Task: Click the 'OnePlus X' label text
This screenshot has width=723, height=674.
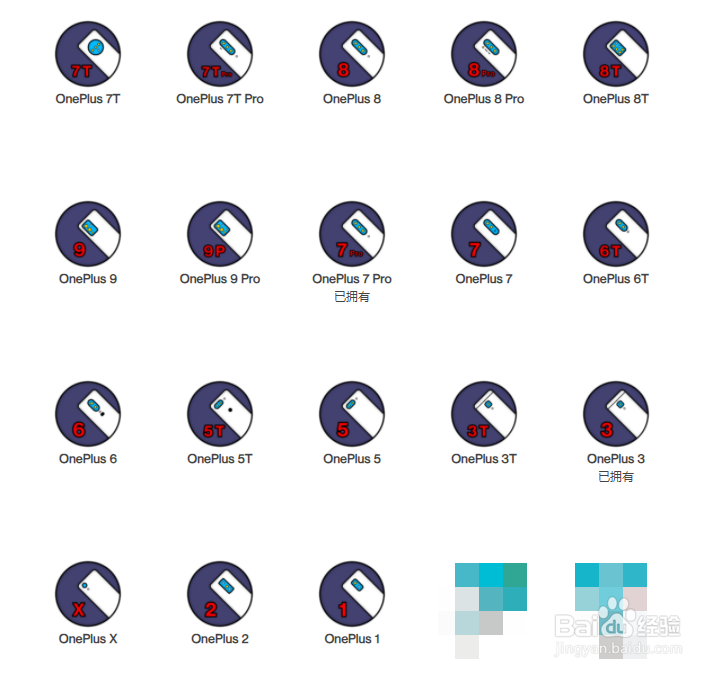Action: (x=88, y=639)
